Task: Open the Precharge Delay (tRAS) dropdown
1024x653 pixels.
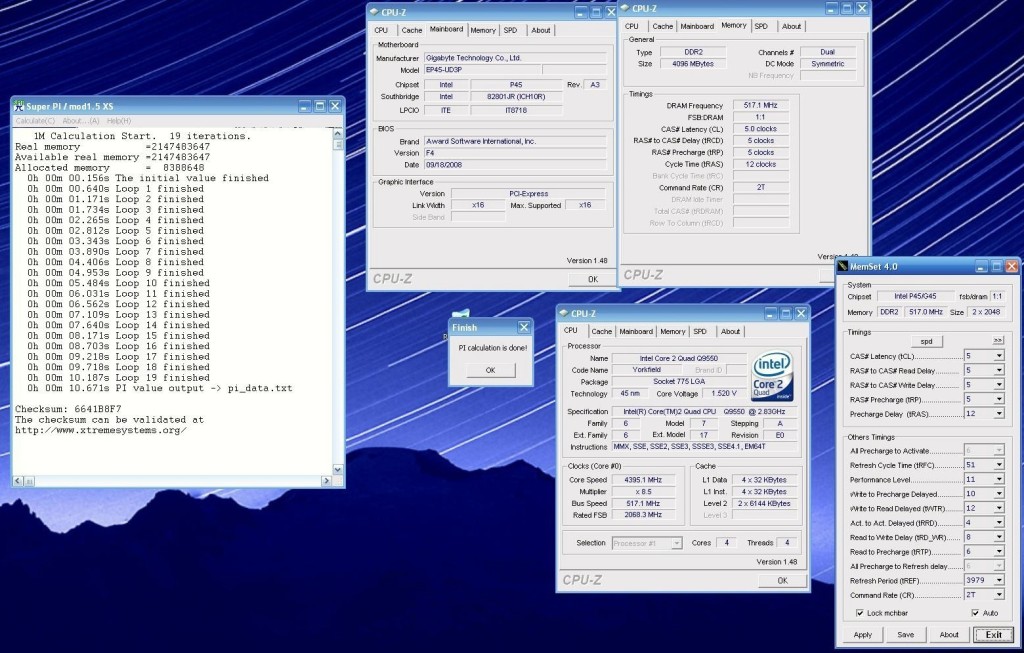Action: [x=999, y=413]
